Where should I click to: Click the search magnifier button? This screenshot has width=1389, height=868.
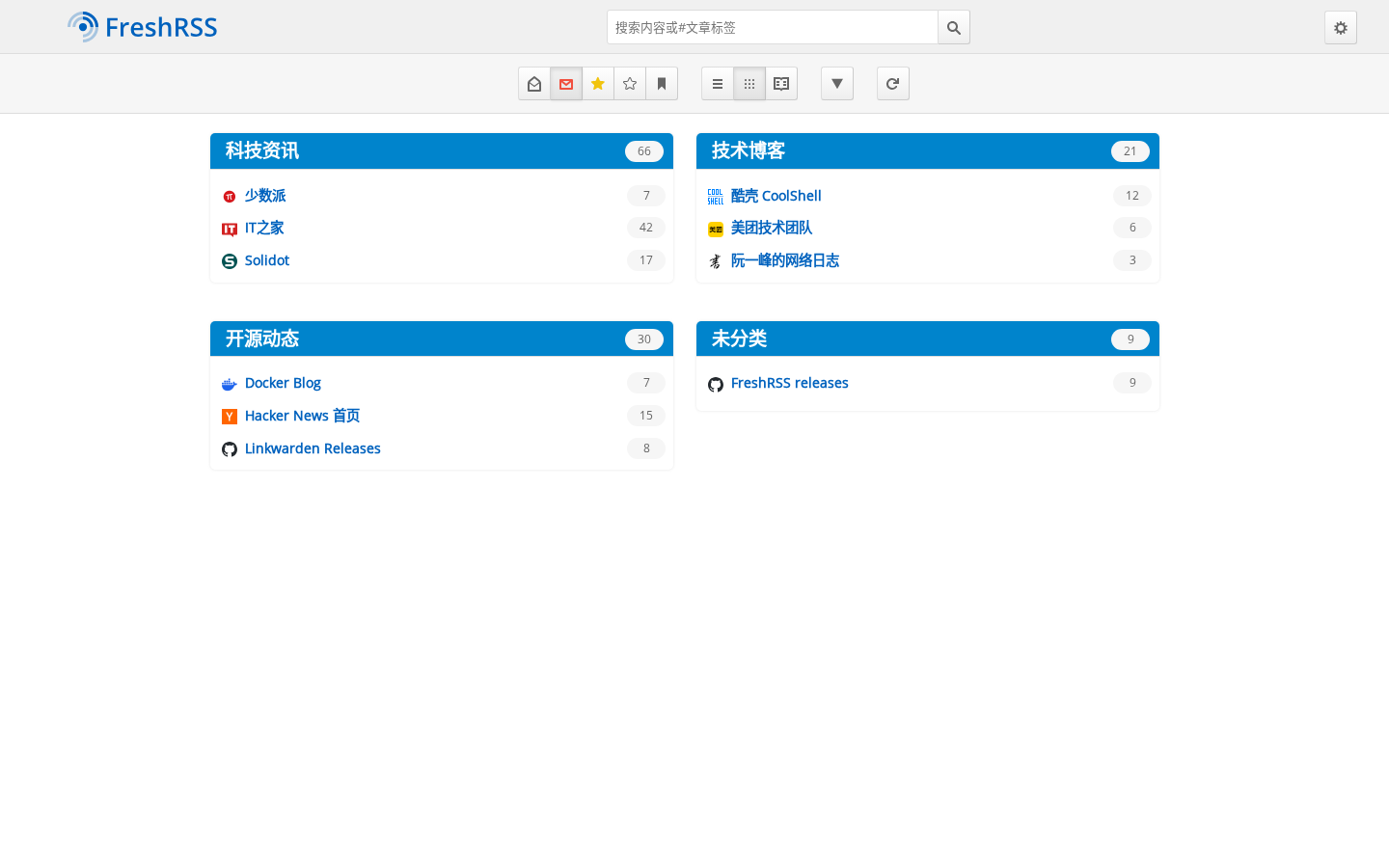click(x=954, y=27)
